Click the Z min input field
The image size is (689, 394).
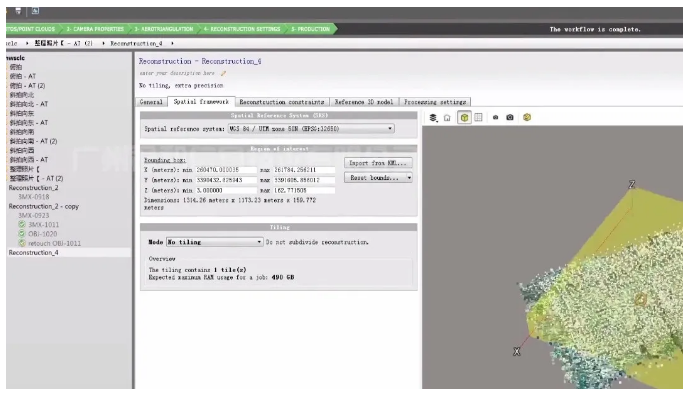226,191
